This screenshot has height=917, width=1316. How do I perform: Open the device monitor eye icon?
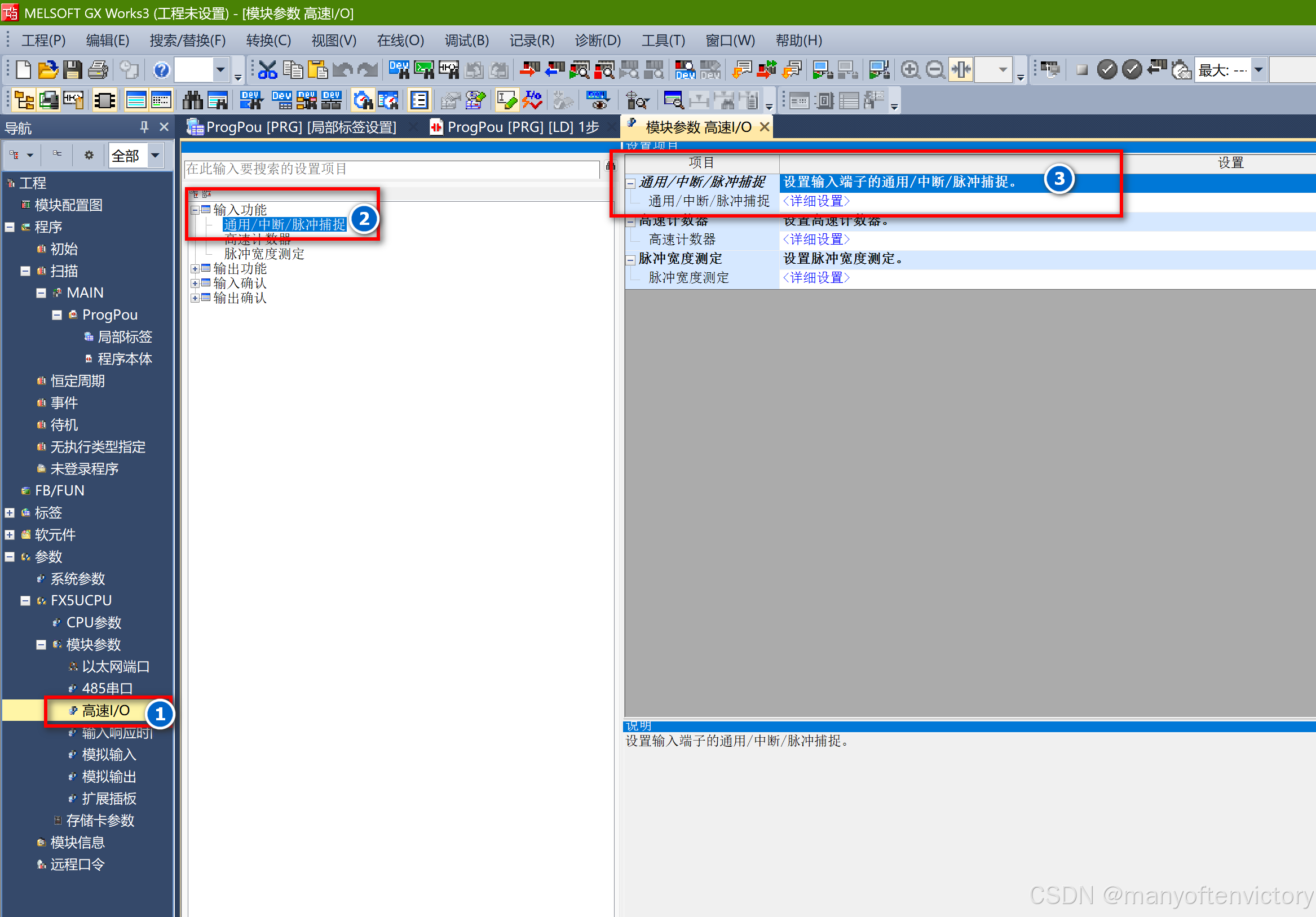pyautogui.click(x=598, y=101)
